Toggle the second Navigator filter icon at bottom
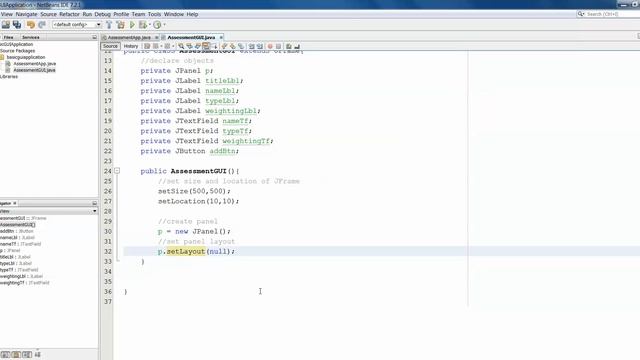This screenshot has width=640, height=360. (x=16, y=355)
